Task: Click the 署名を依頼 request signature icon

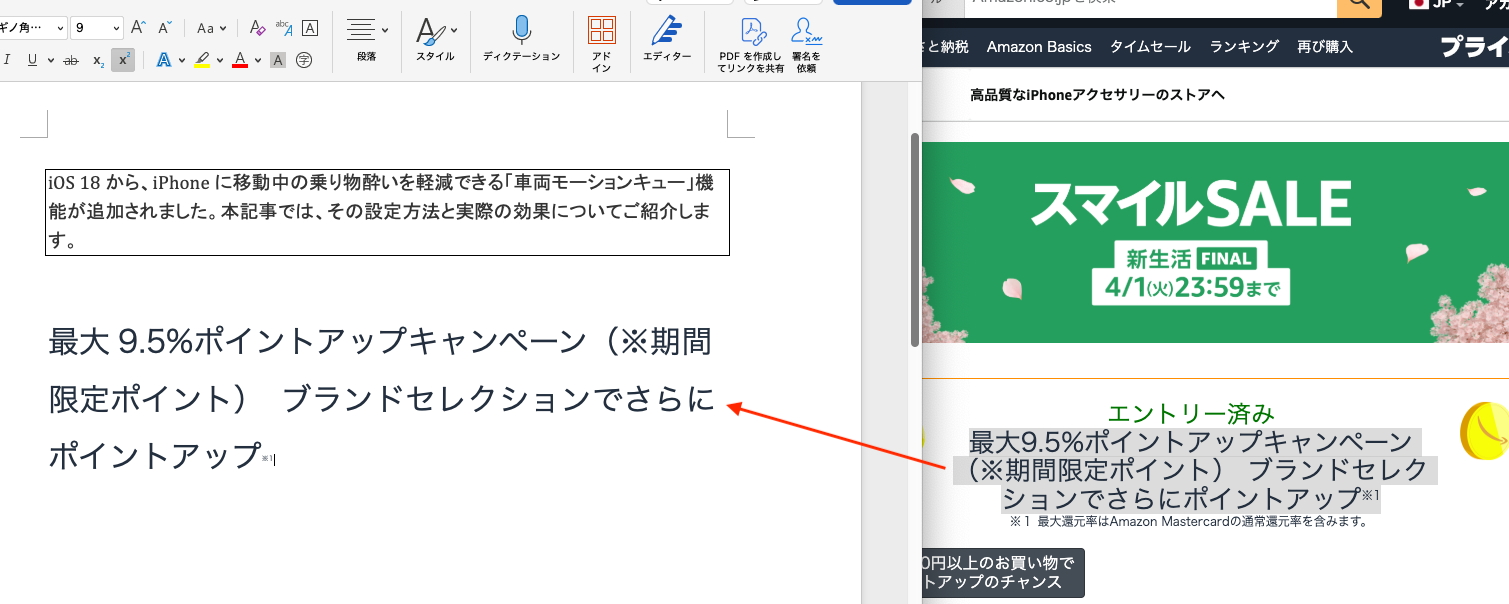Action: [806, 45]
